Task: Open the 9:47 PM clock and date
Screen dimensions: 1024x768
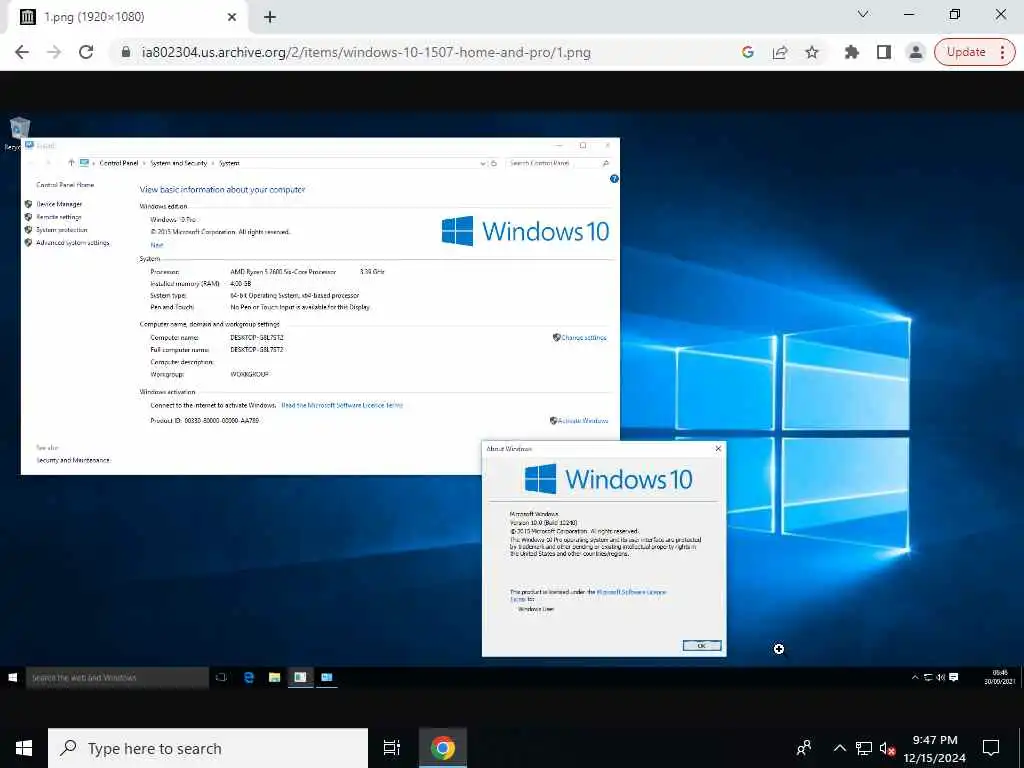Action: pos(935,748)
